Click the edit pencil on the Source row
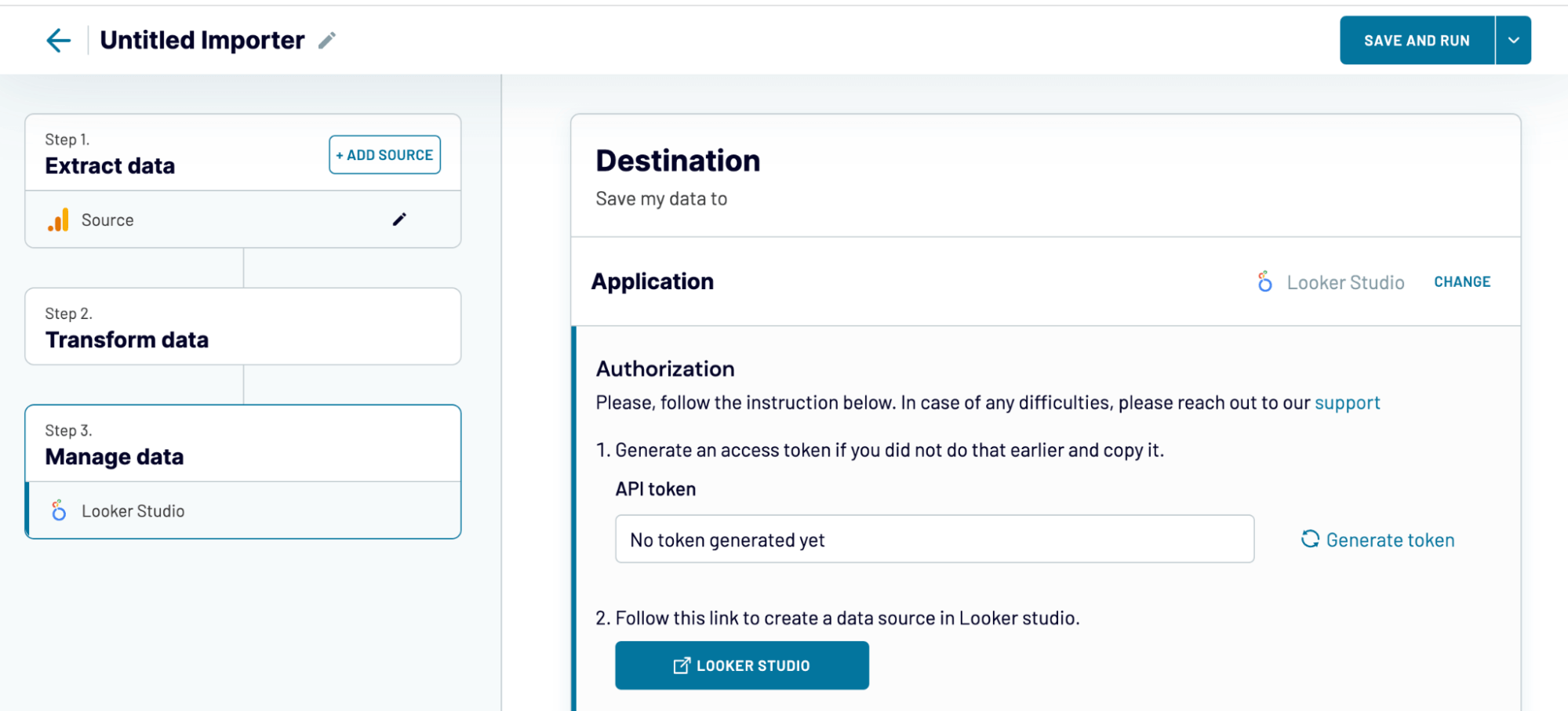The image size is (1568, 711). [399, 220]
